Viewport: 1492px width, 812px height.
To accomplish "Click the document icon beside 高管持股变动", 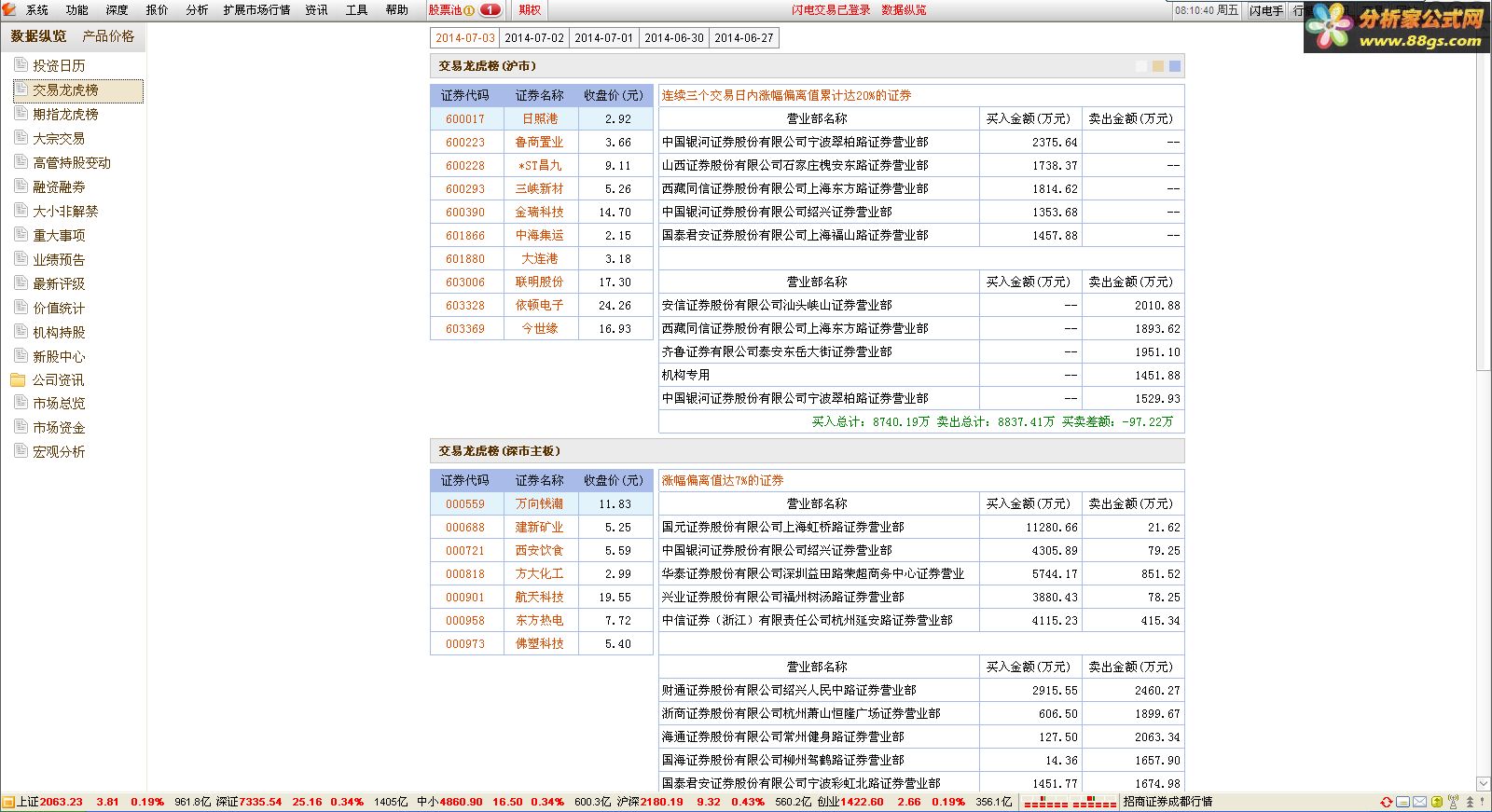I will (x=21, y=161).
